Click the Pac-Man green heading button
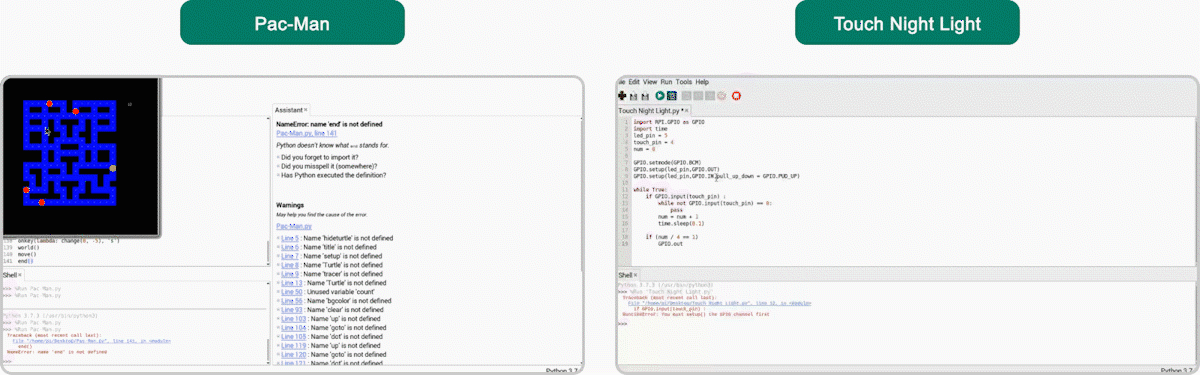Screen dimensions: 1200x375 (292, 24)
